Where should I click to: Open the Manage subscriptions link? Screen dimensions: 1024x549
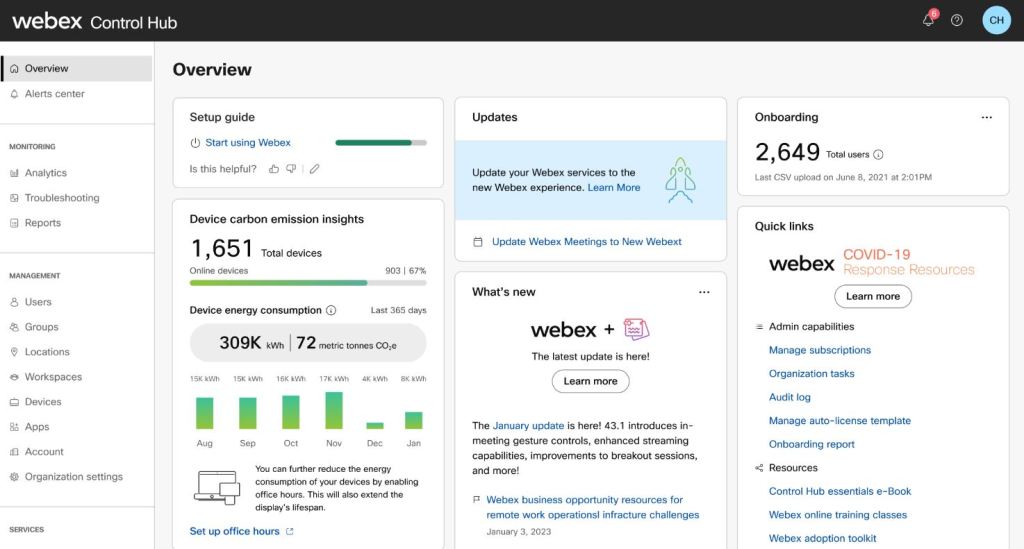(x=819, y=350)
